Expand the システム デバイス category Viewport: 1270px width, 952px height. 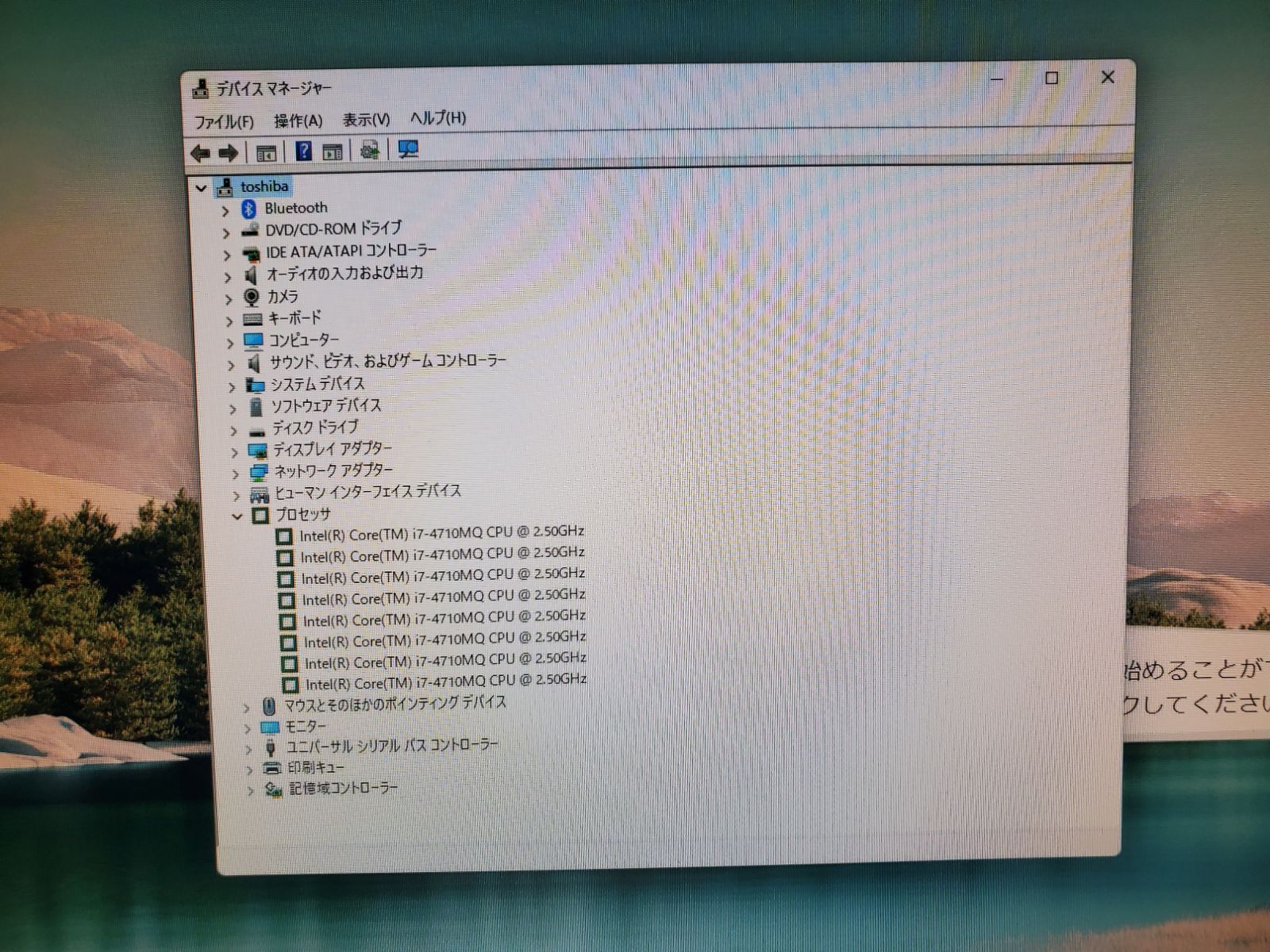pyautogui.click(x=232, y=386)
